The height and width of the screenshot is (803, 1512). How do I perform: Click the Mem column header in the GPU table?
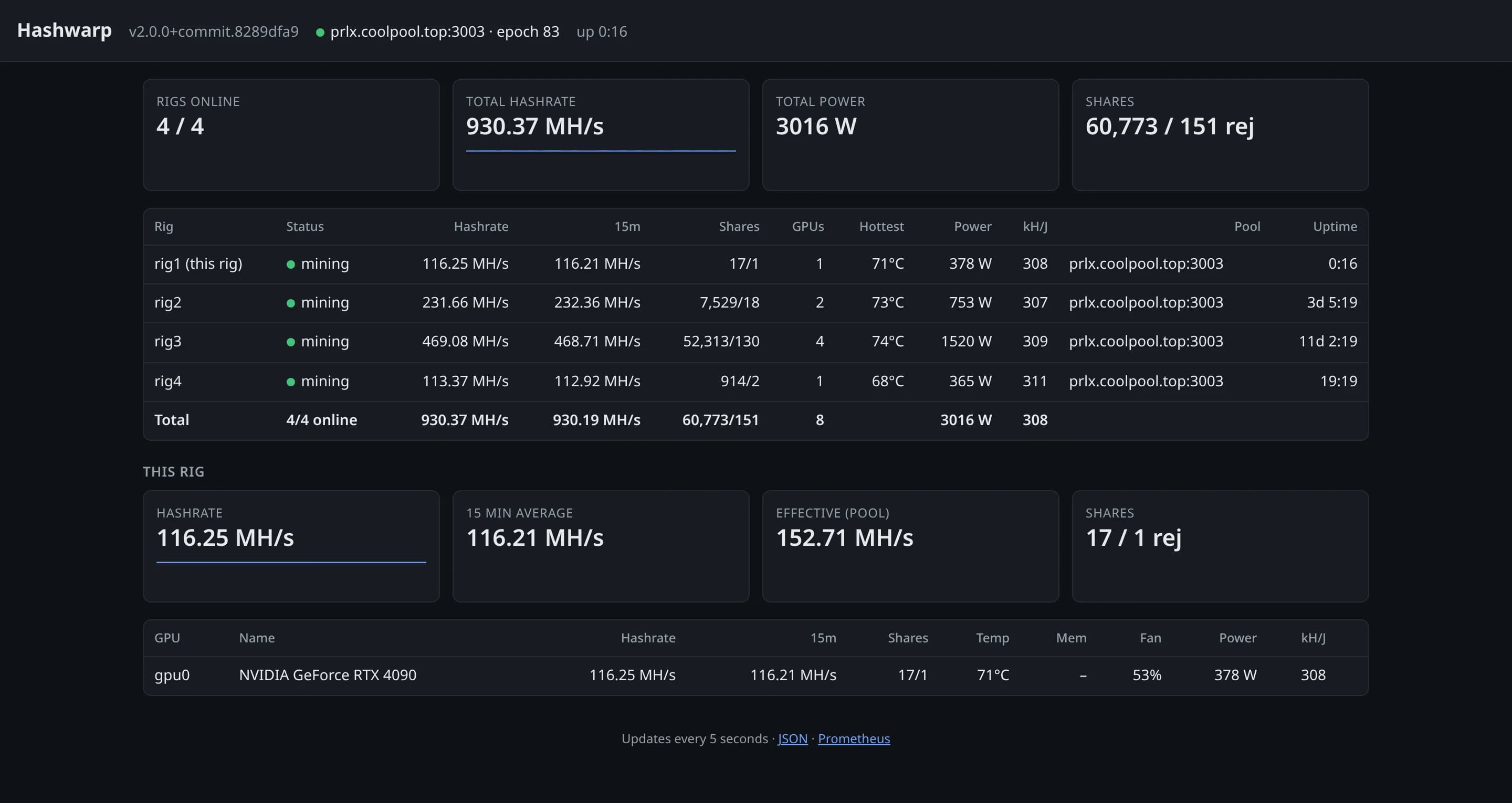click(x=1071, y=638)
